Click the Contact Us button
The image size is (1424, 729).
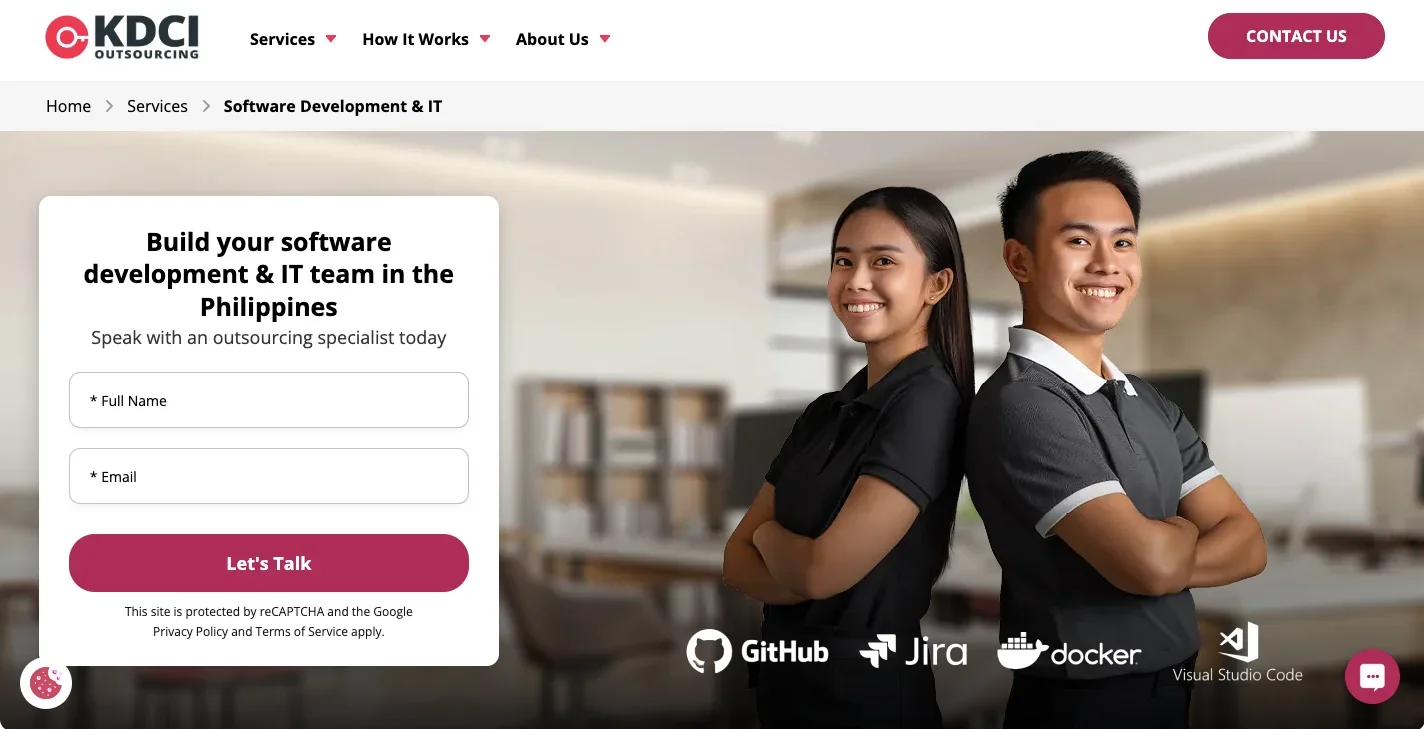click(x=1296, y=36)
